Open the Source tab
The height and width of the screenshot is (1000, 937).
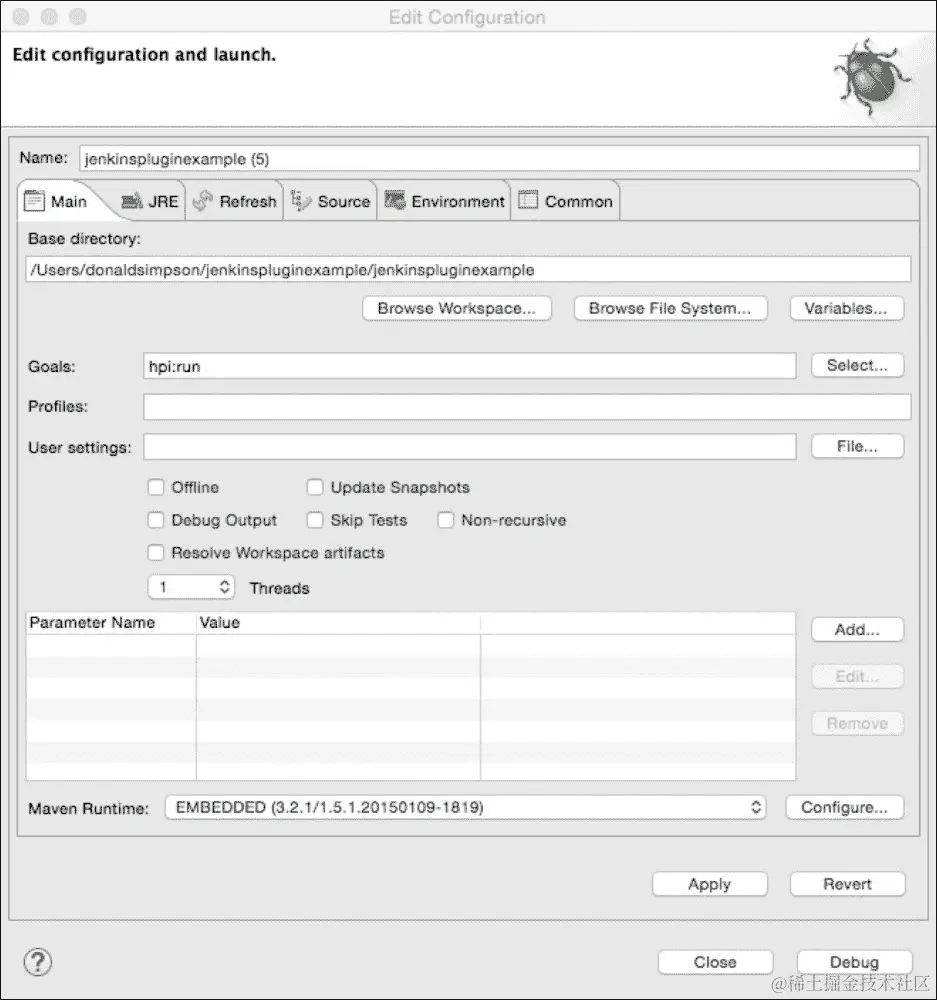(330, 202)
